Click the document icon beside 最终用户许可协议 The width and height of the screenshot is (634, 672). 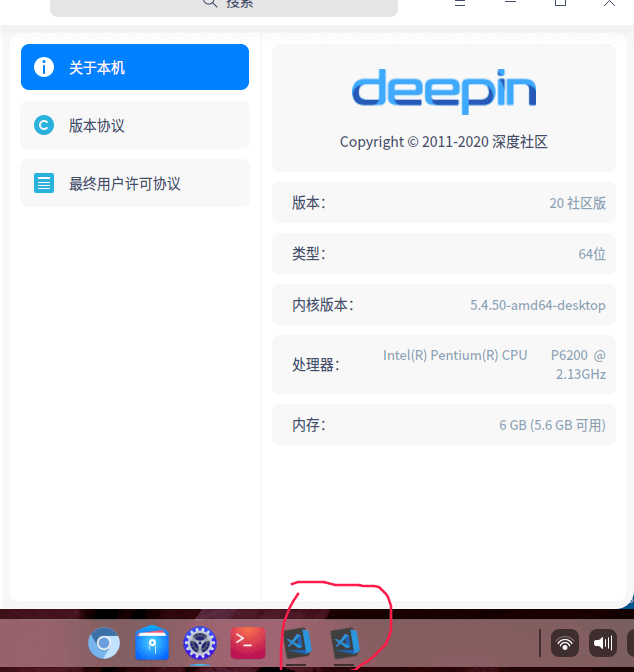point(44,184)
